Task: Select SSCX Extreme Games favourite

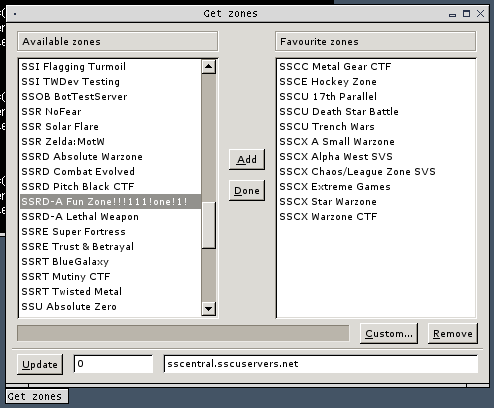Action: point(376,187)
